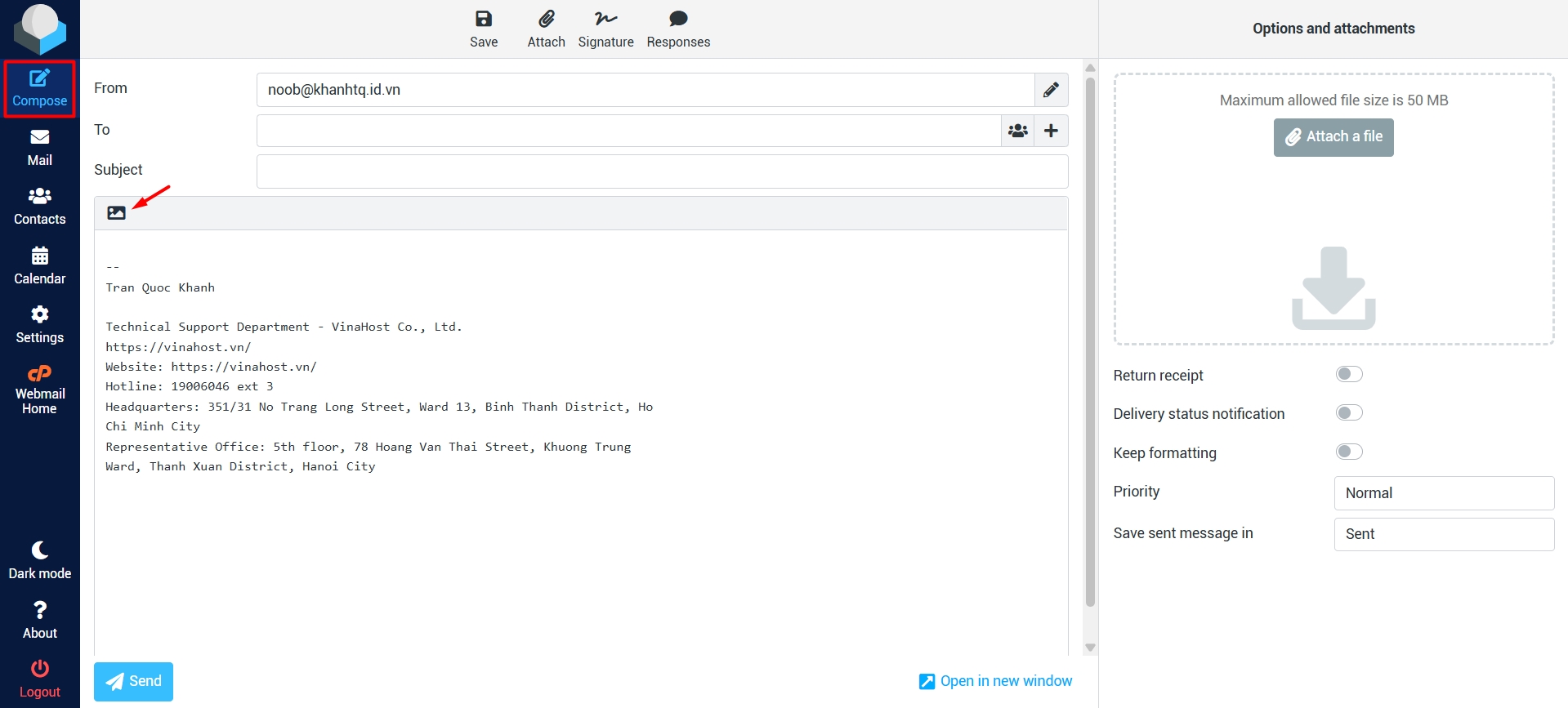
Task: Open the add contact group icon
Action: click(1017, 131)
